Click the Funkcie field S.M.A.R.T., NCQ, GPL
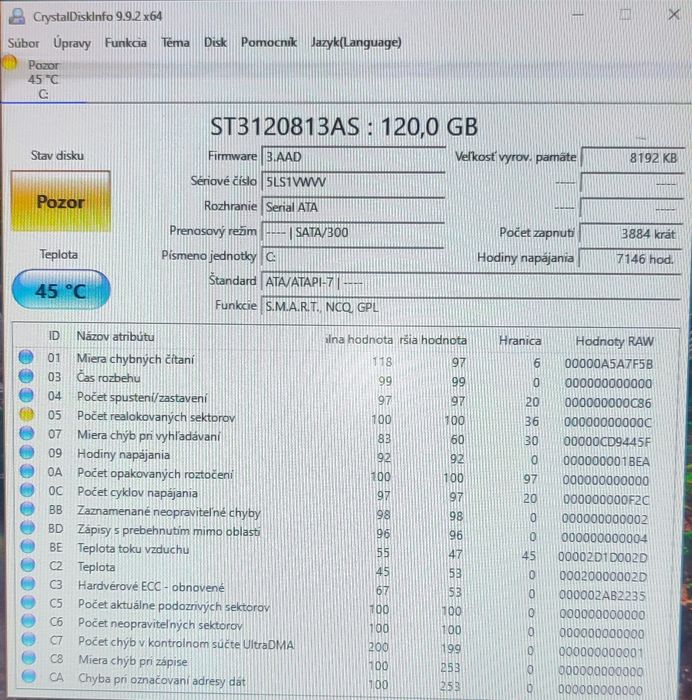This screenshot has width=692, height=700. click(x=471, y=307)
